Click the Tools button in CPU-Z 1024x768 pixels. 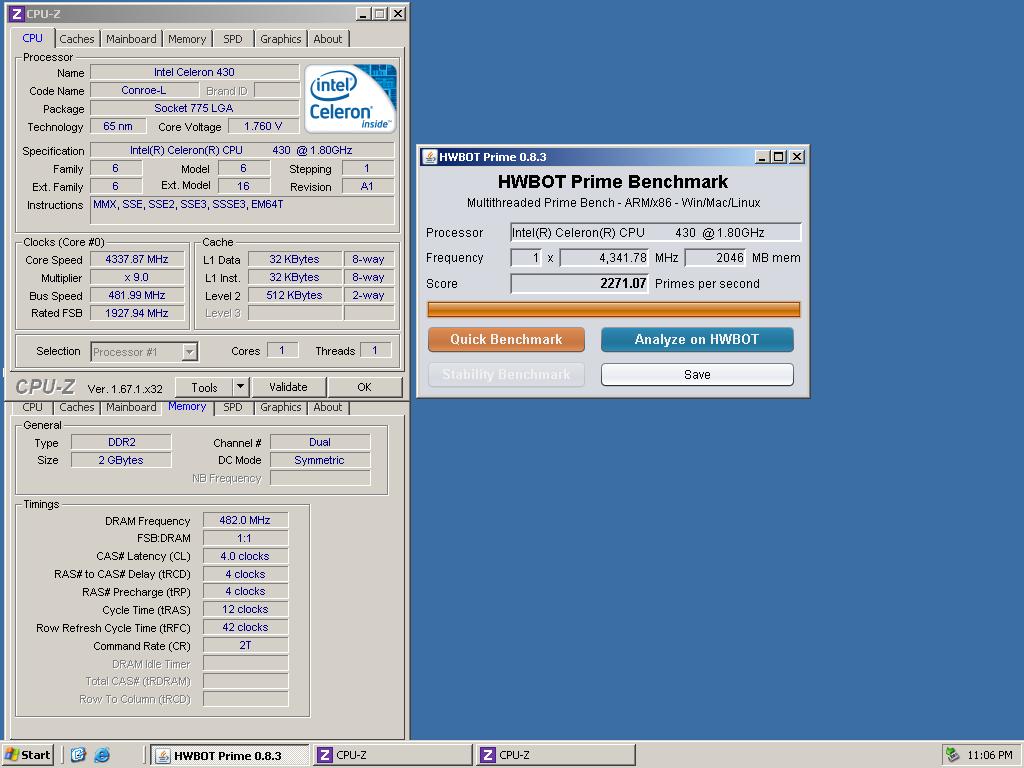coord(204,387)
